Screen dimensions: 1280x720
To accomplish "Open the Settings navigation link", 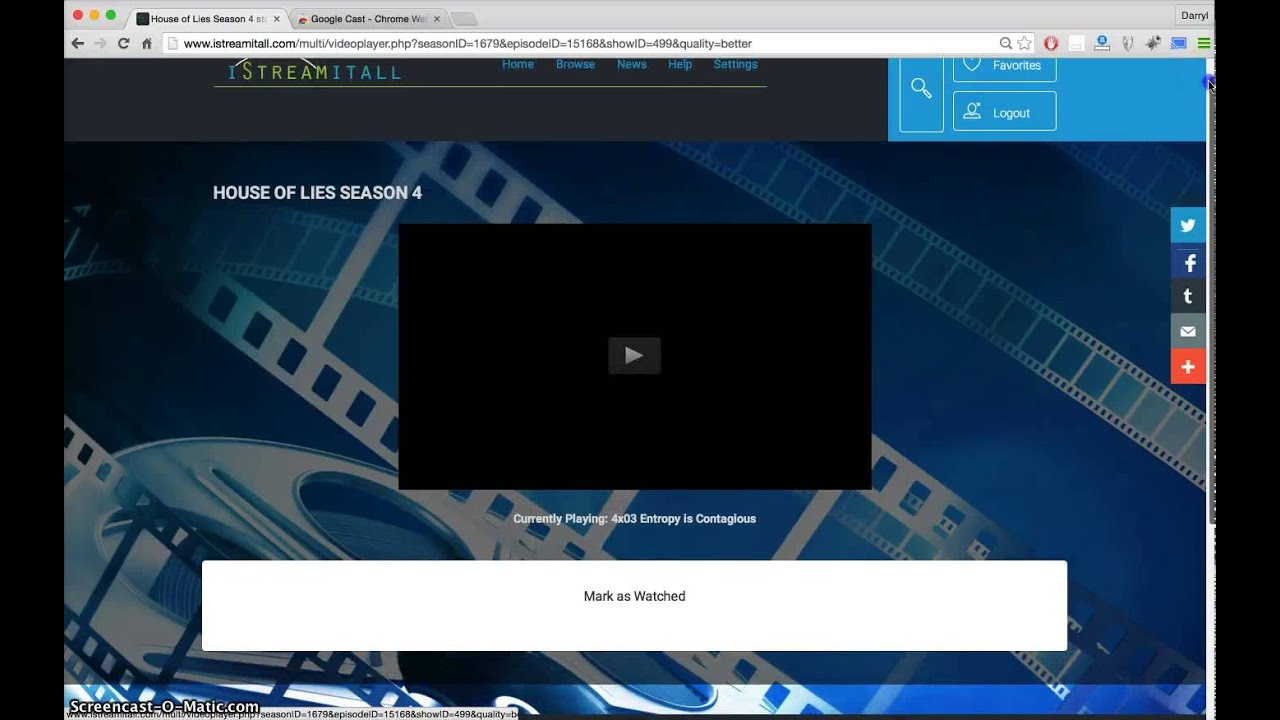I will [x=735, y=64].
